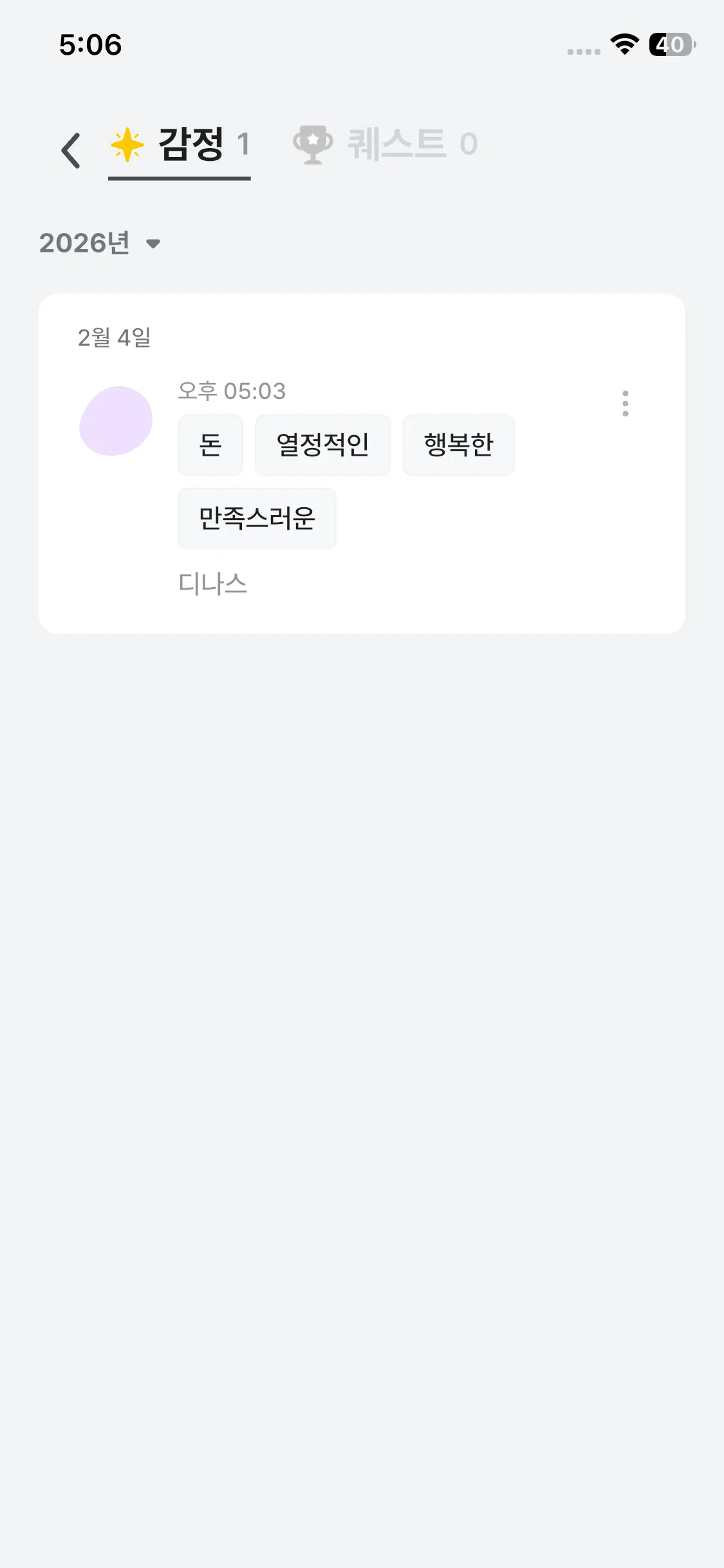The image size is (724, 1568).
Task: Tap the battery level indicator
Action: tap(672, 44)
